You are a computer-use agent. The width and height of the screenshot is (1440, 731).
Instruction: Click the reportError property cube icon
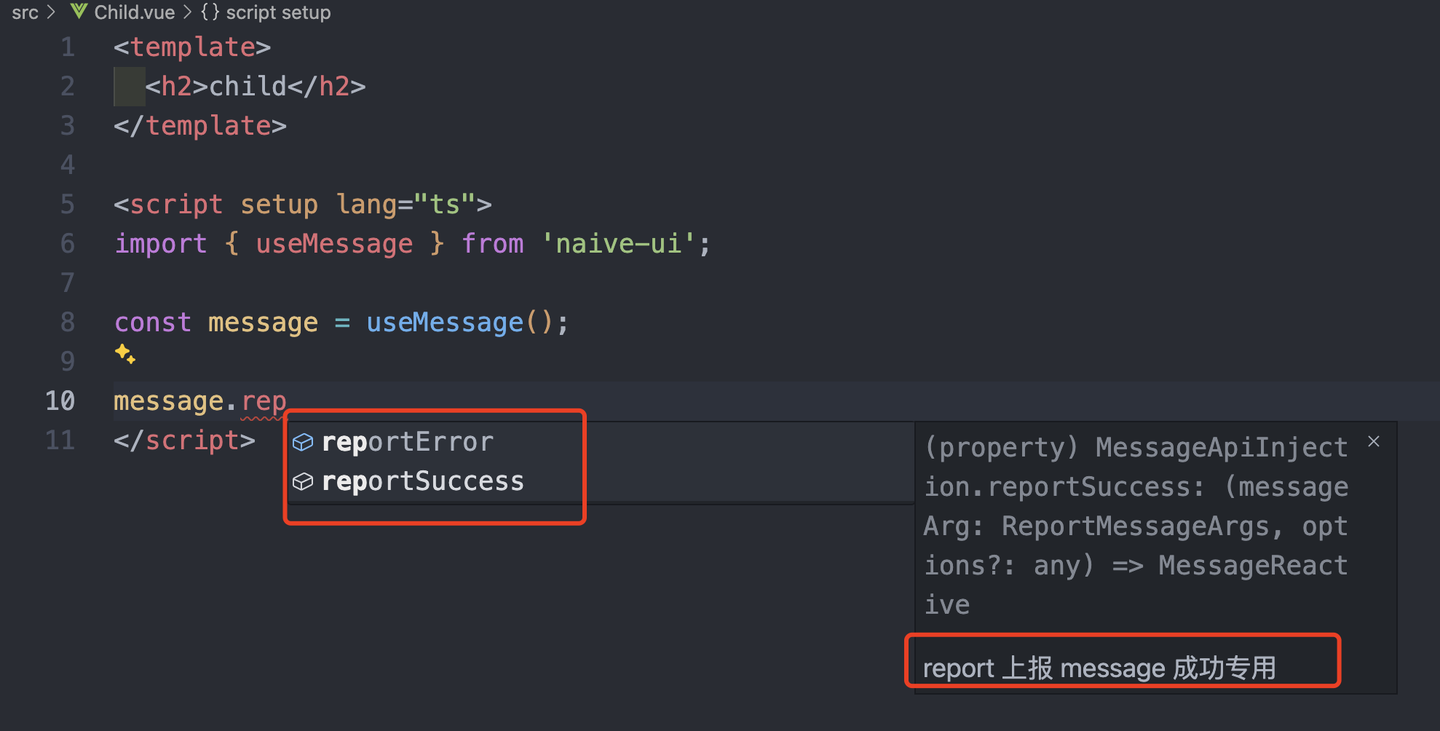coord(303,442)
